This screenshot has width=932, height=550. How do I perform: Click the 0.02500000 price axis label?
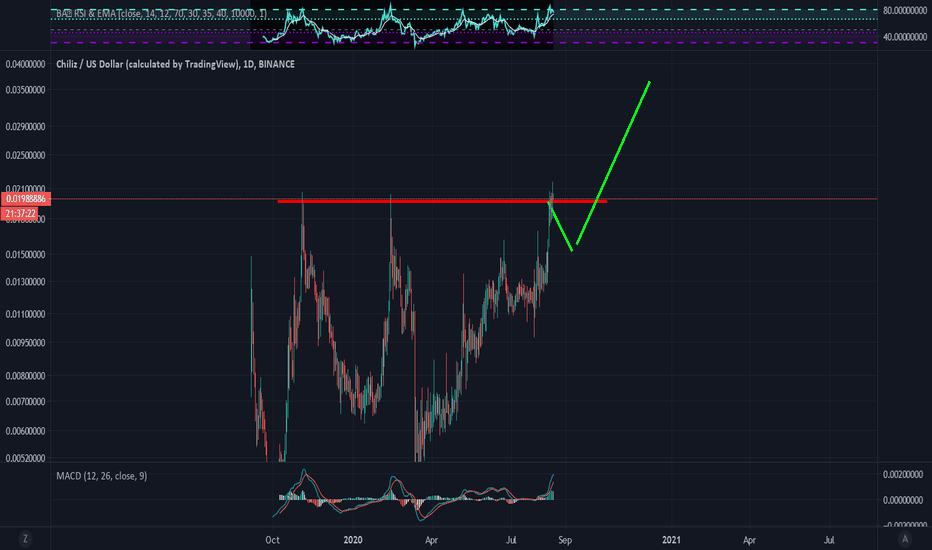tap(26, 155)
